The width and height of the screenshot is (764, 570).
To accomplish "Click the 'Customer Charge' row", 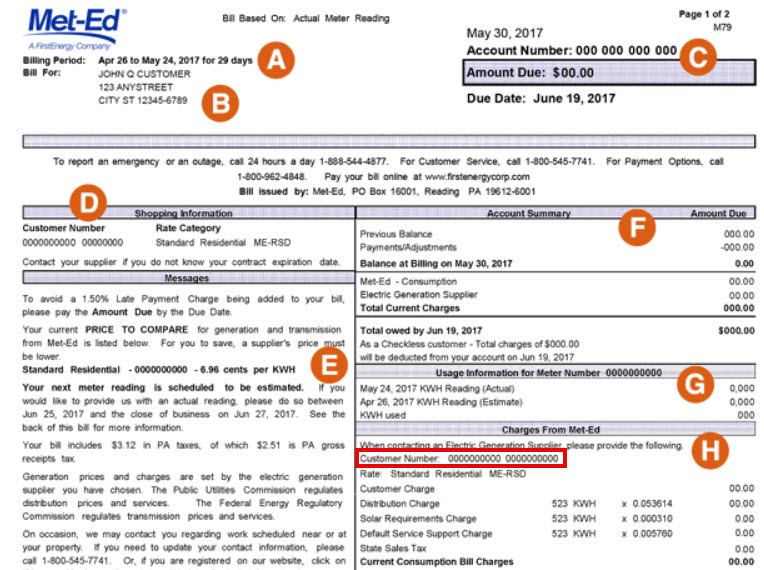I will click(x=557, y=489).
